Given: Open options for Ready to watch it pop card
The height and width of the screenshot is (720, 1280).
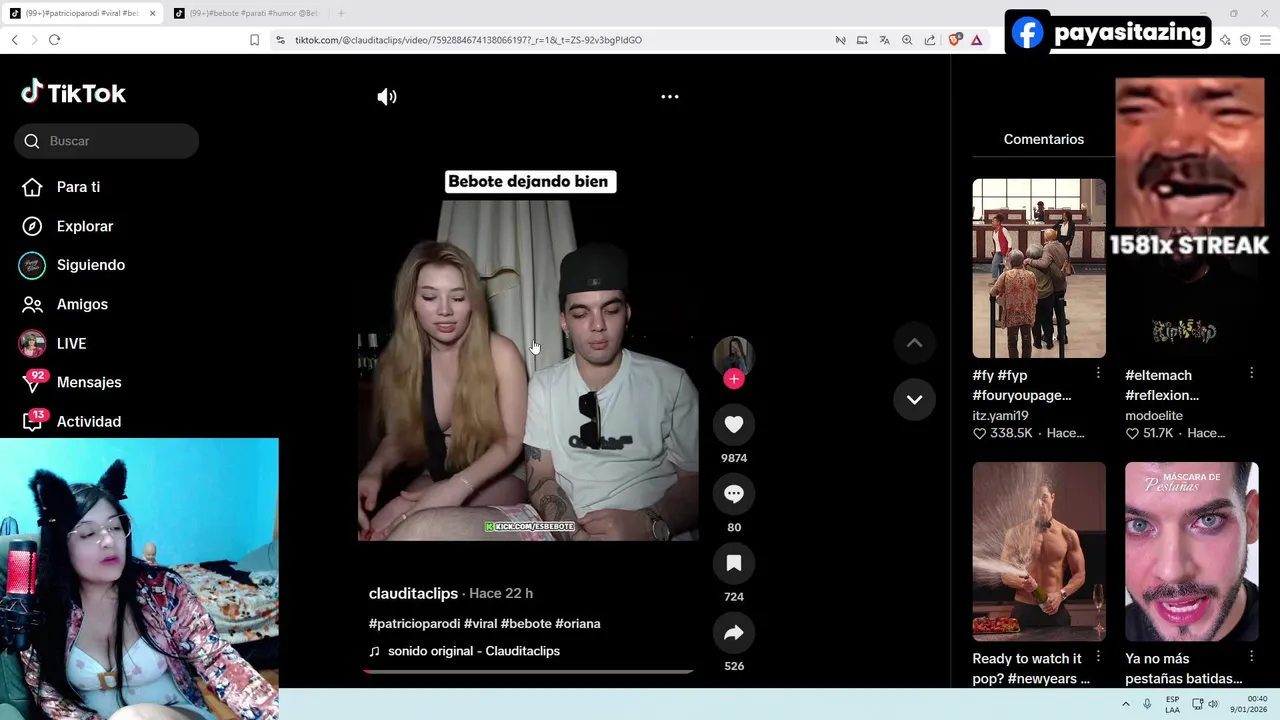Looking at the screenshot, I should point(1098,657).
